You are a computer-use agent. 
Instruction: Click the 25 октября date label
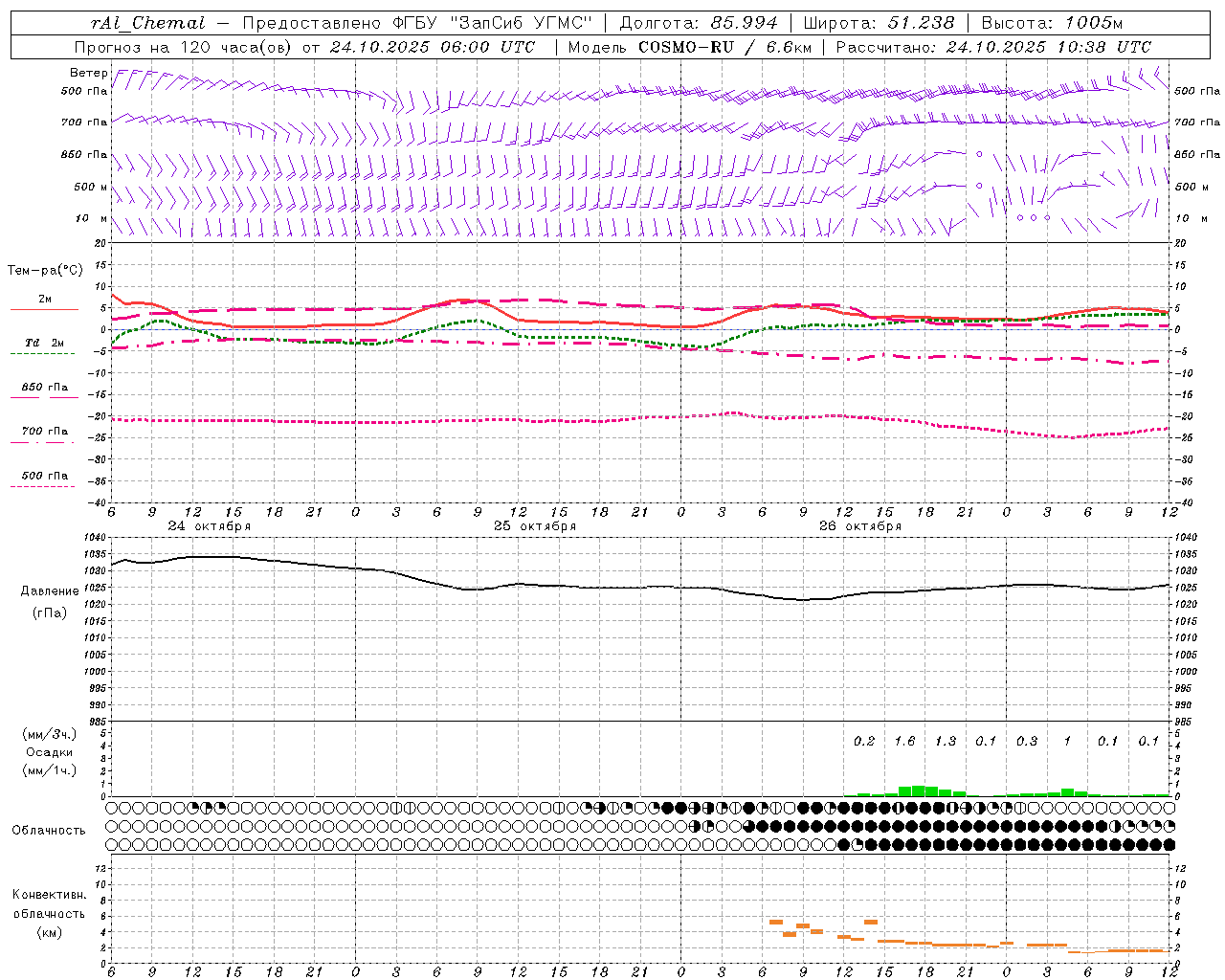535,526
